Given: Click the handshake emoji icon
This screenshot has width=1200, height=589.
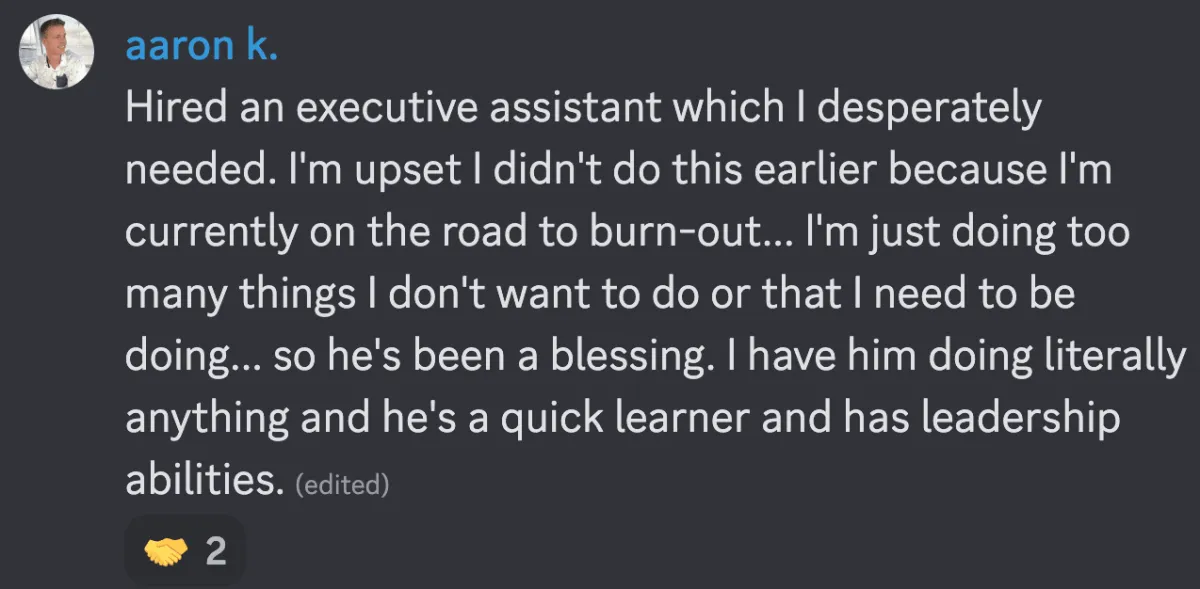Looking at the screenshot, I should click(x=166, y=551).
